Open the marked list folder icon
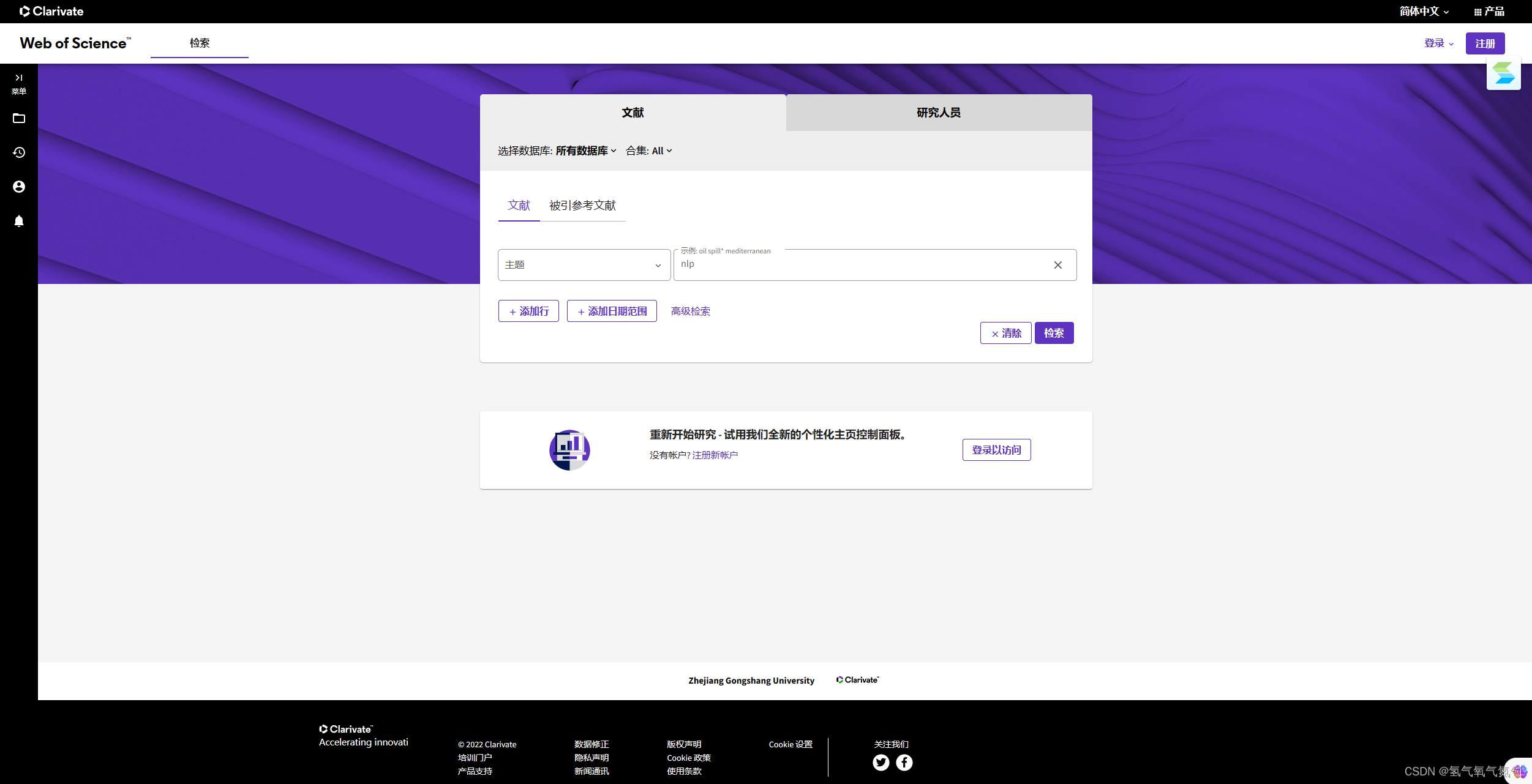Screen dimensions: 1532x784 (x=19, y=119)
